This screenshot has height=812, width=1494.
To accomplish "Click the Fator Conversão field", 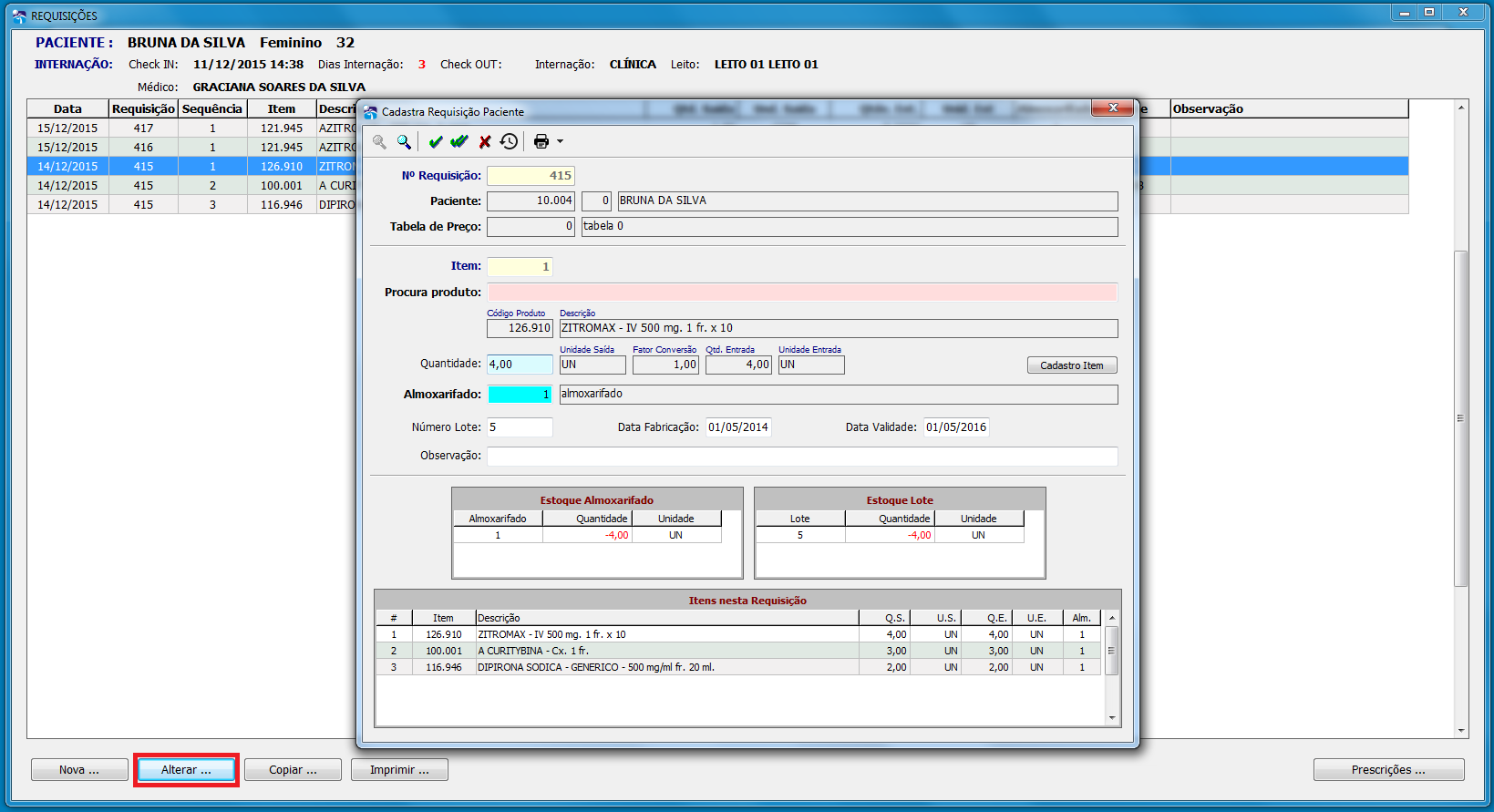I will pos(665,365).
